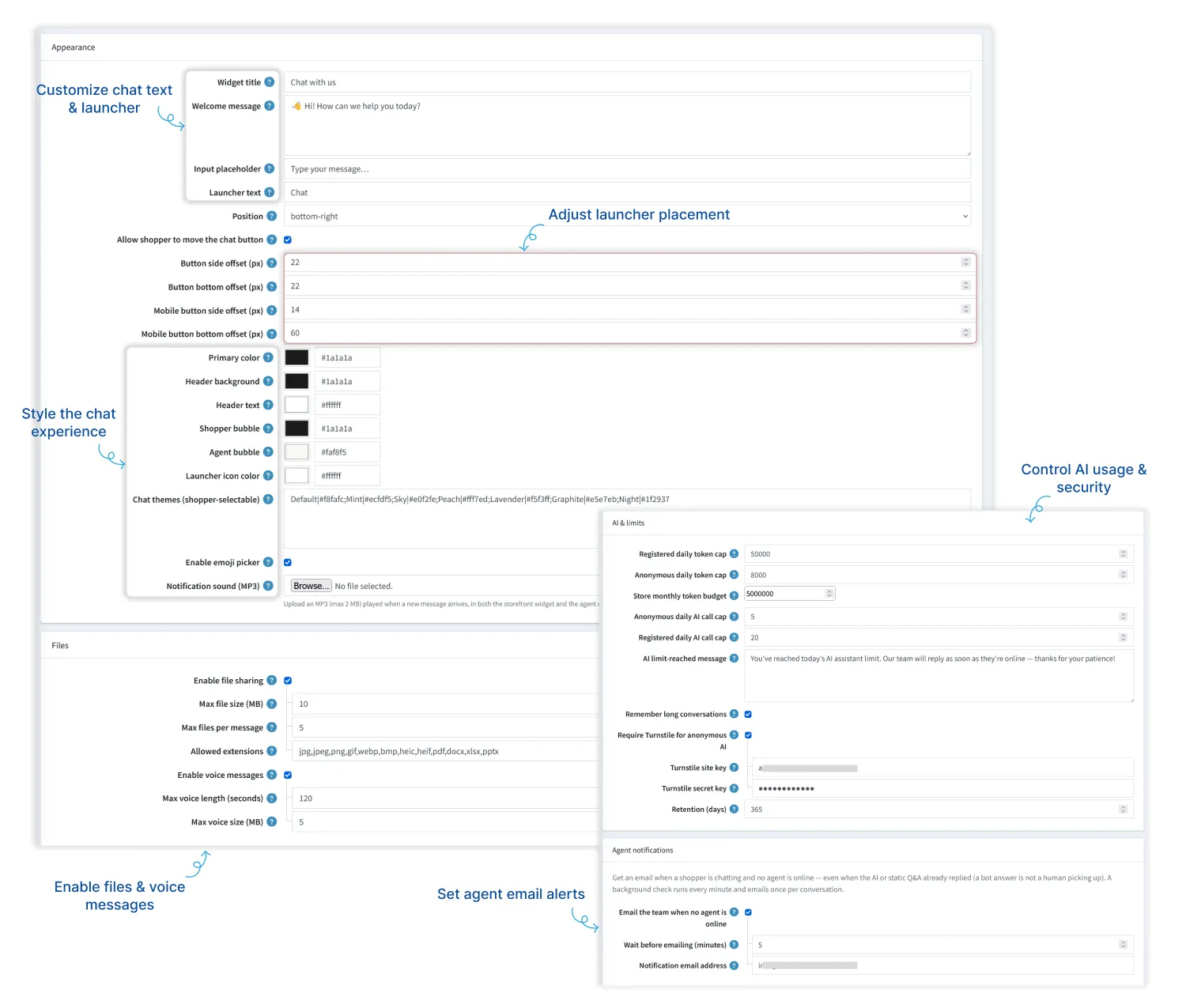The image size is (1186, 1008).
Task: Click the Turnstile secret key field
Action: 942,788
